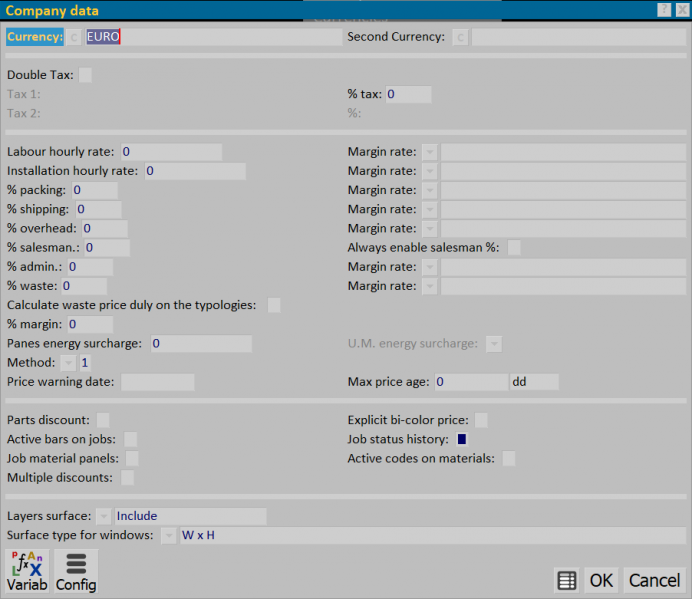Image resolution: width=692 pixels, height=599 pixels.
Task: Toggle Calculate waste price on typologies
Action: pyautogui.click(x=274, y=305)
